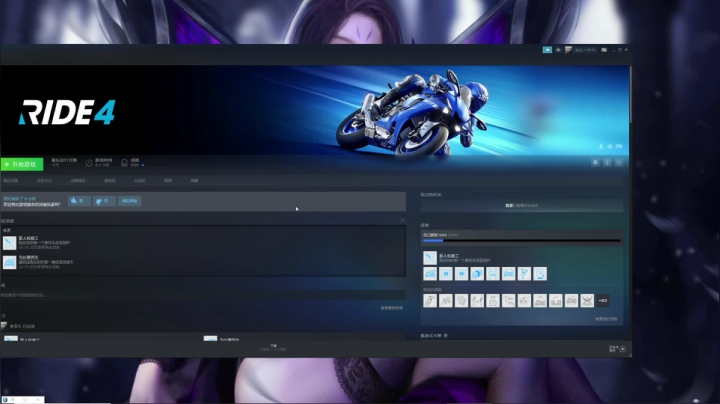Image resolution: width=720 pixels, height=404 pixels.
Task: Add game to favorites star icon
Action: [619, 163]
